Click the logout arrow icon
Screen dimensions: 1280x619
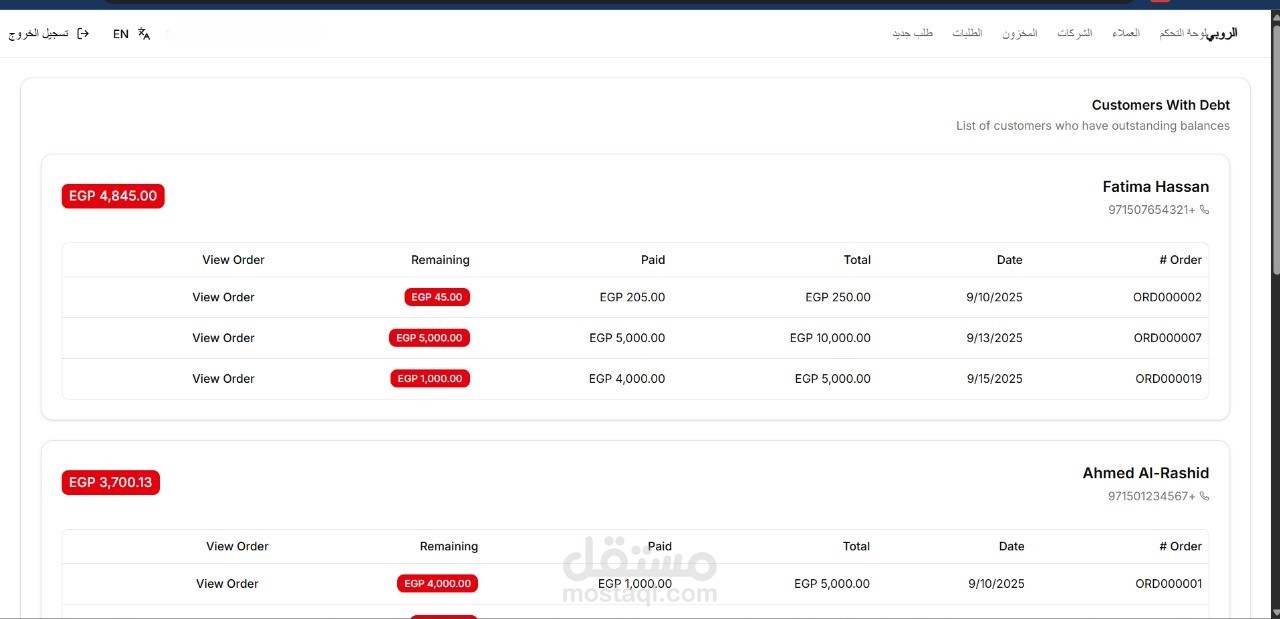(x=83, y=34)
